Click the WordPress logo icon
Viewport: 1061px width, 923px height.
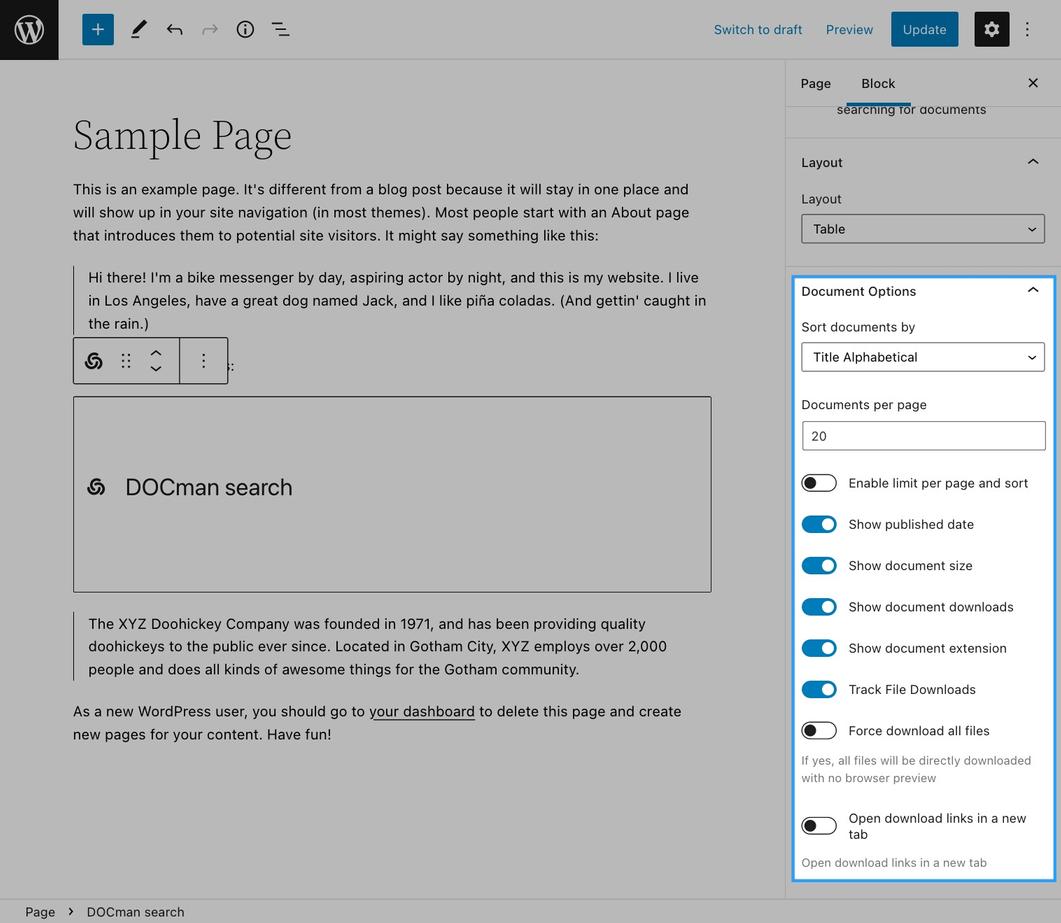click(29, 30)
